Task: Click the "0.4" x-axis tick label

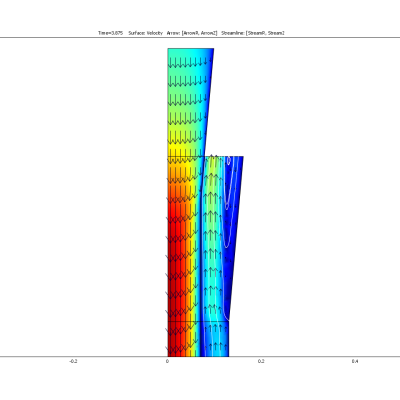Action: [x=355, y=361]
